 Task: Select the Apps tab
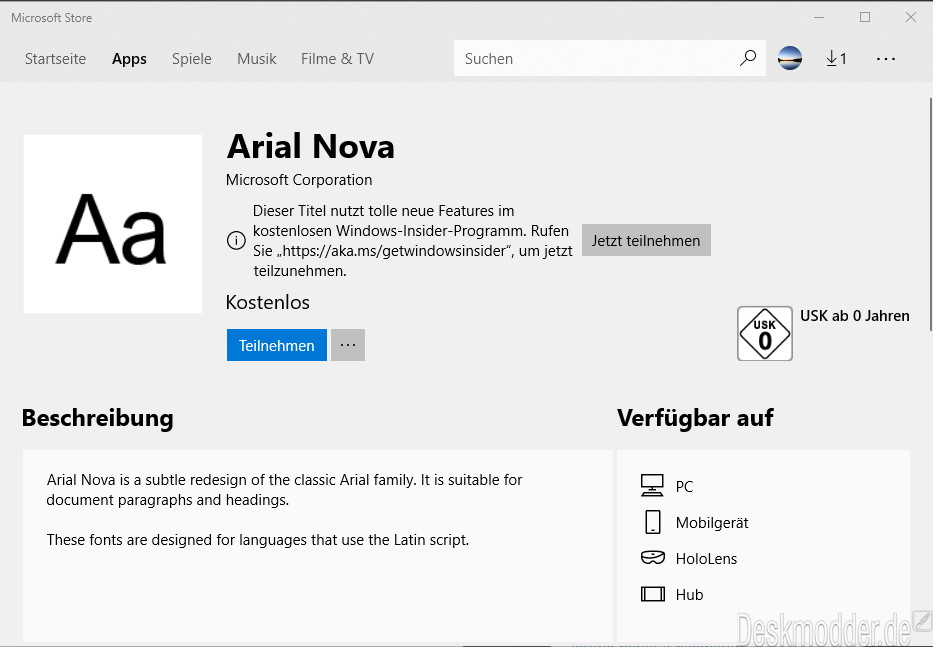coord(129,59)
